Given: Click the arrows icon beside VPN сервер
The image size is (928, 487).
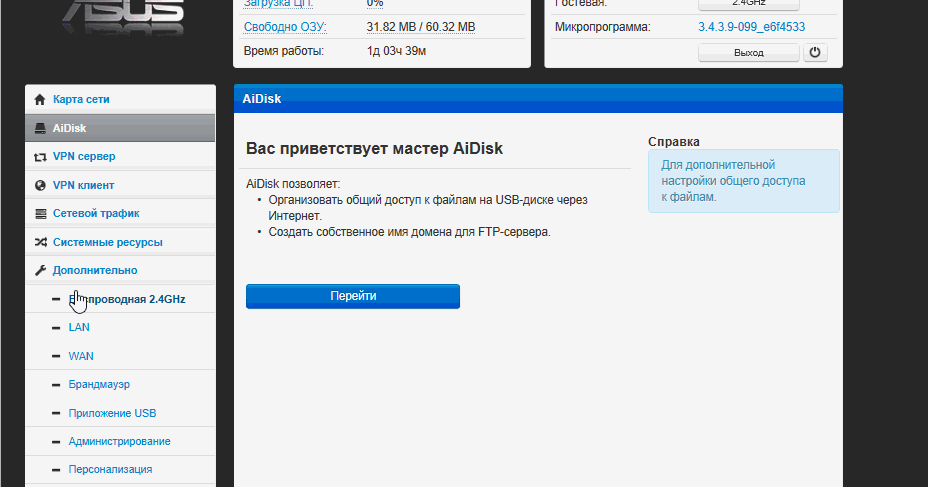Looking at the screenshot, I should (40, 157).
